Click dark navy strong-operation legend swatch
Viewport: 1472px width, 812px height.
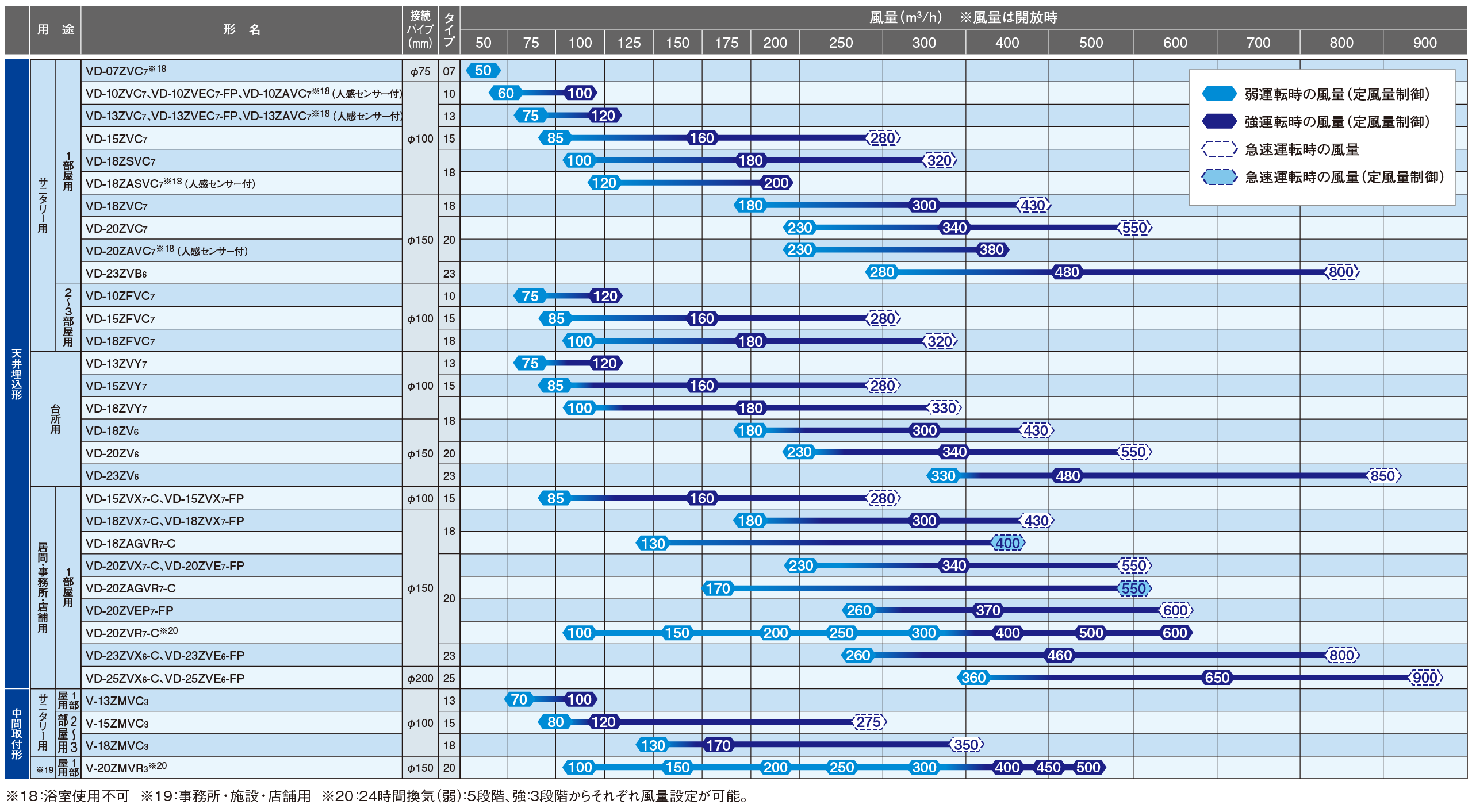tap(1219, 121)
